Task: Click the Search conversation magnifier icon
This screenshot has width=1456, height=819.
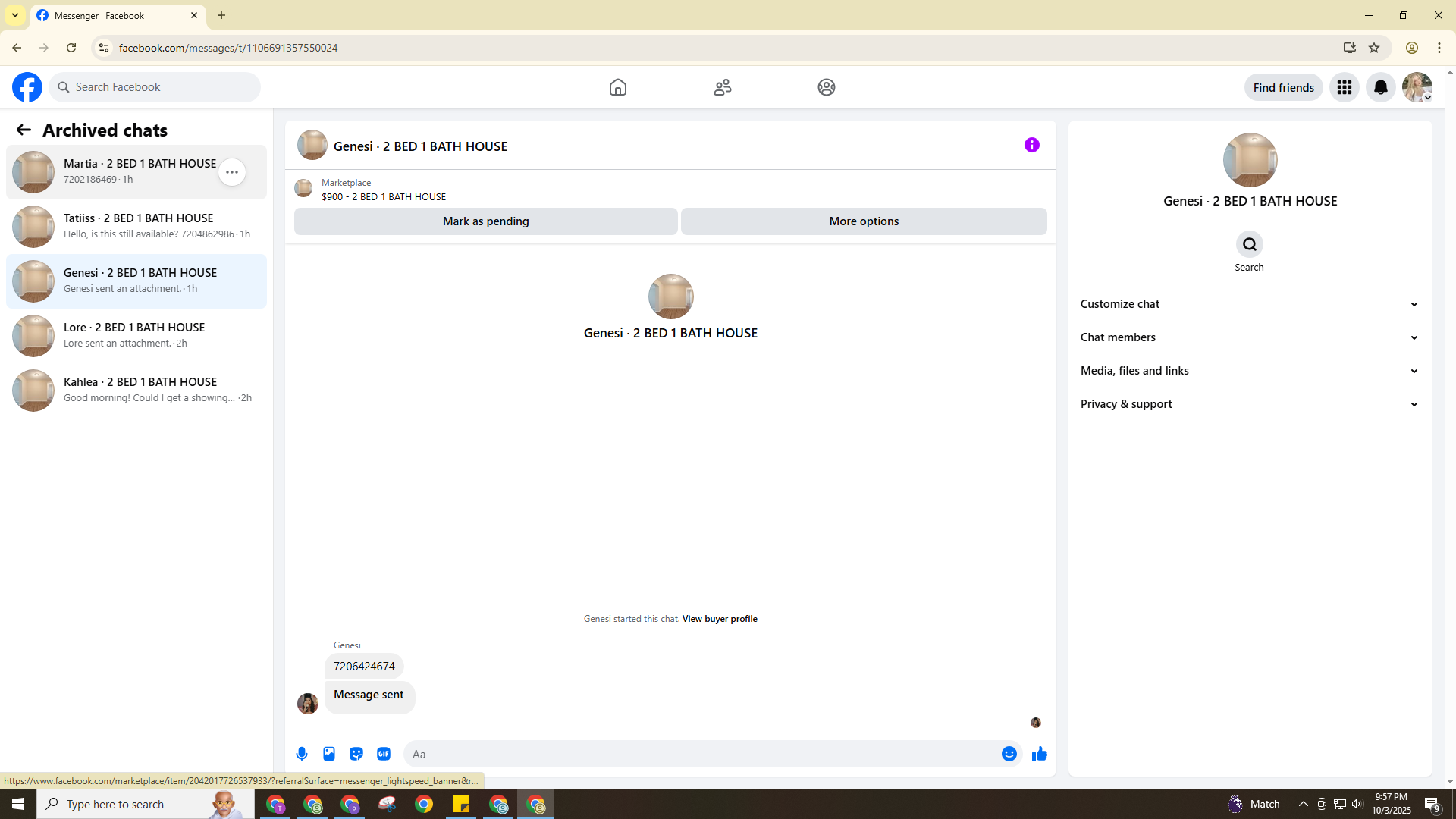Action: point(1250,244)
